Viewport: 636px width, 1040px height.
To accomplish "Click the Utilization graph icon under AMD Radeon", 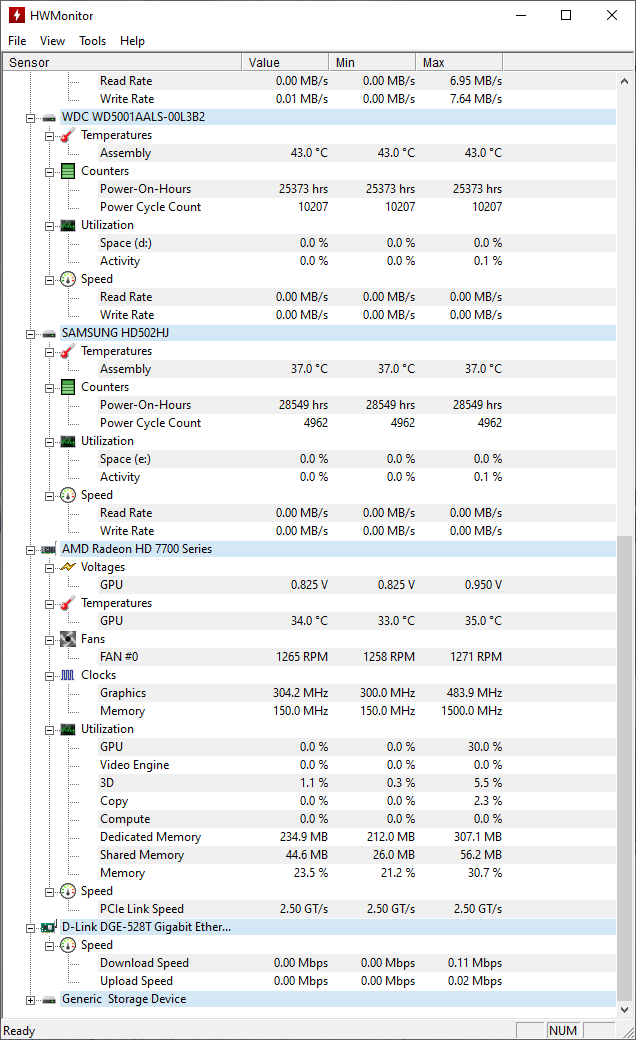I will click(x=67, y=729).
